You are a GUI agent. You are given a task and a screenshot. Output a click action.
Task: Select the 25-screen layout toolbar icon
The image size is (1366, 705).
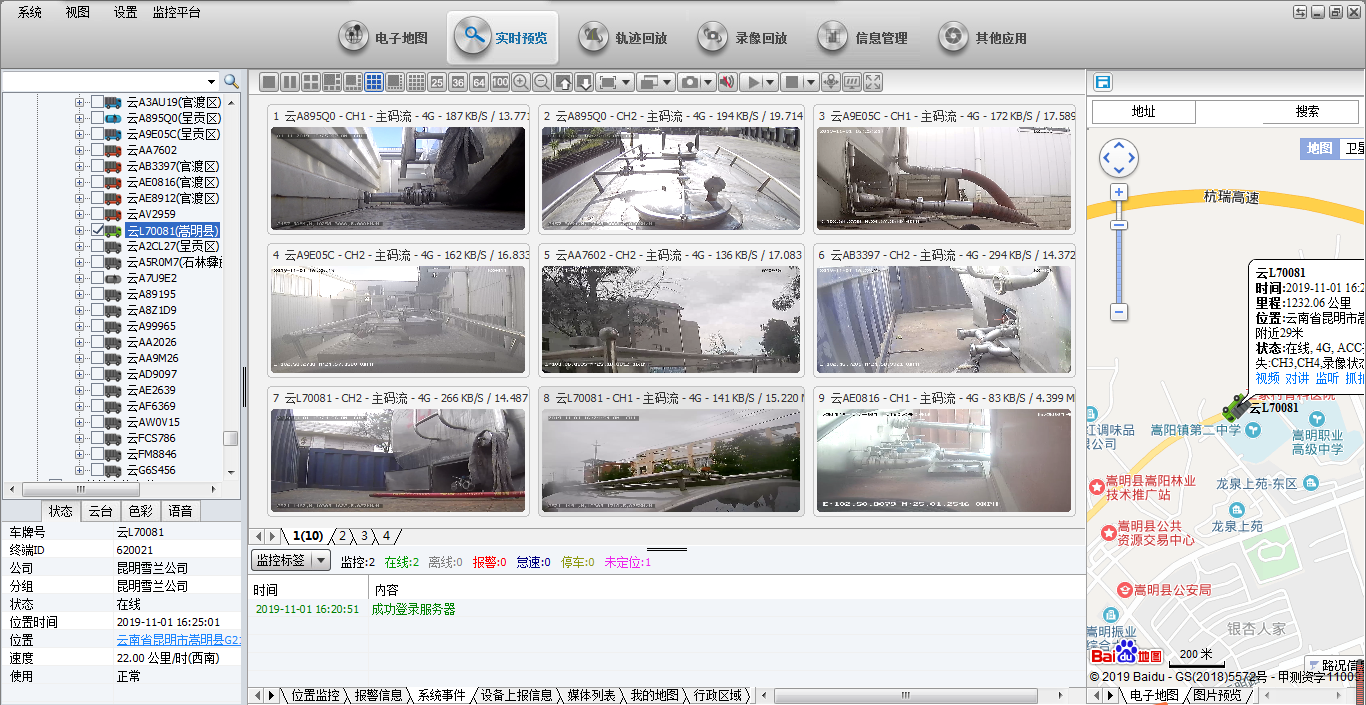pos(436,82)
